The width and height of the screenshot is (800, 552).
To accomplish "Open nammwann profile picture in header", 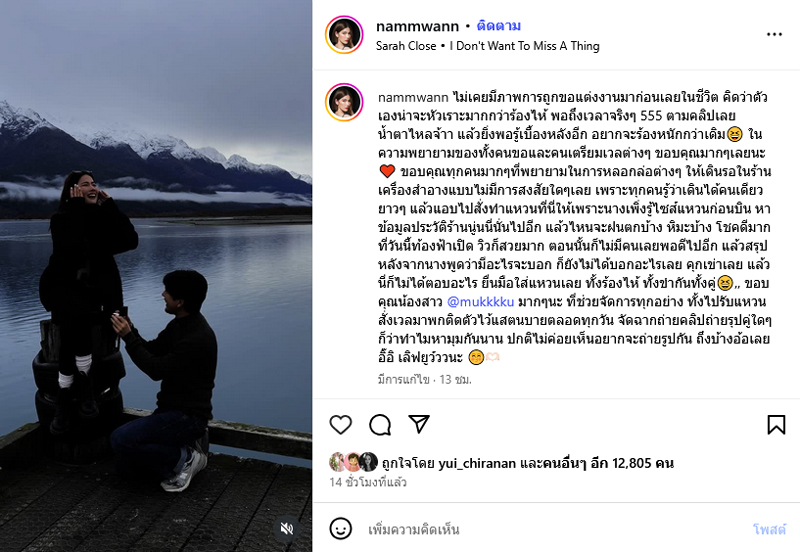I will 344,35.
